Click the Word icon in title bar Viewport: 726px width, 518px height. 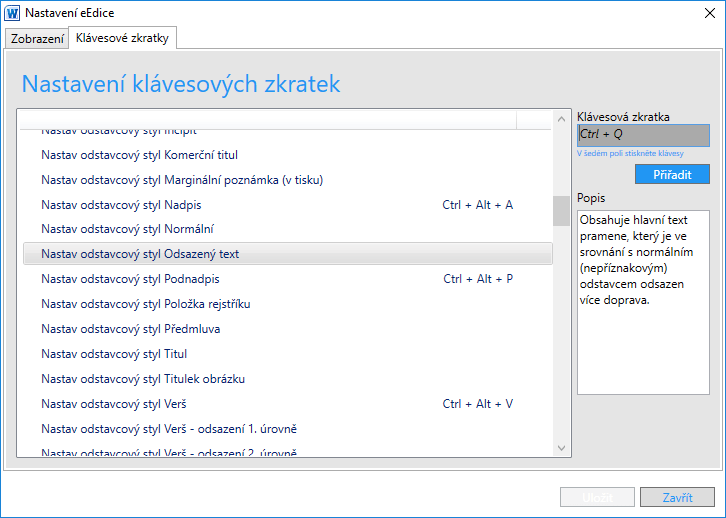[x=13, y=13]
